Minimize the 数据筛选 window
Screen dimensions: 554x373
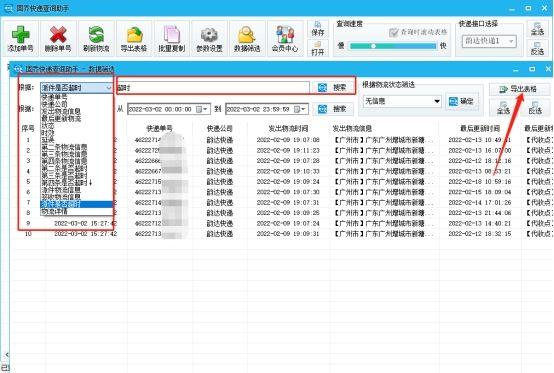pyautogui.click(x=515, y=69)
